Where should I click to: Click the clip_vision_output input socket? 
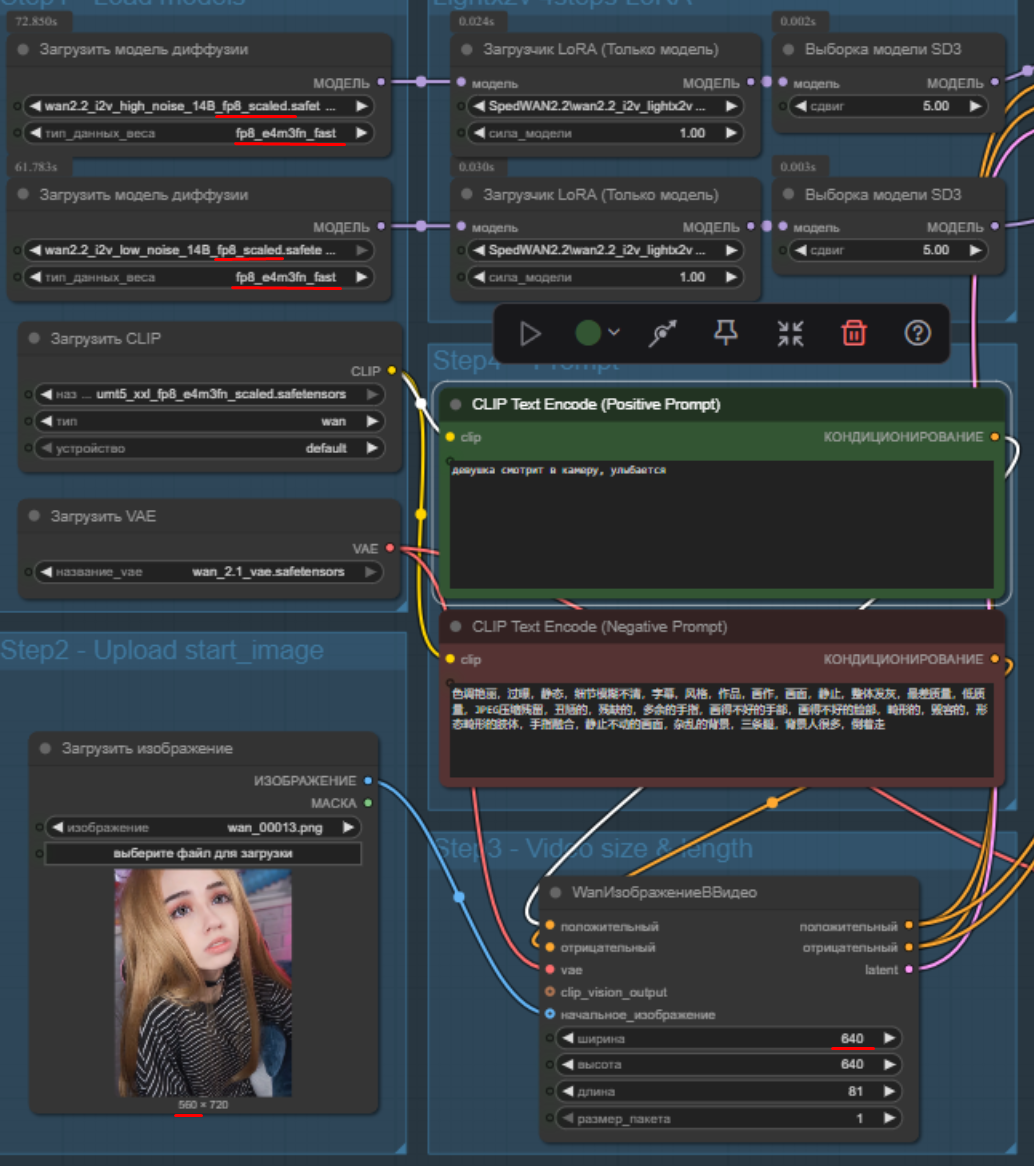pos(550,991)
